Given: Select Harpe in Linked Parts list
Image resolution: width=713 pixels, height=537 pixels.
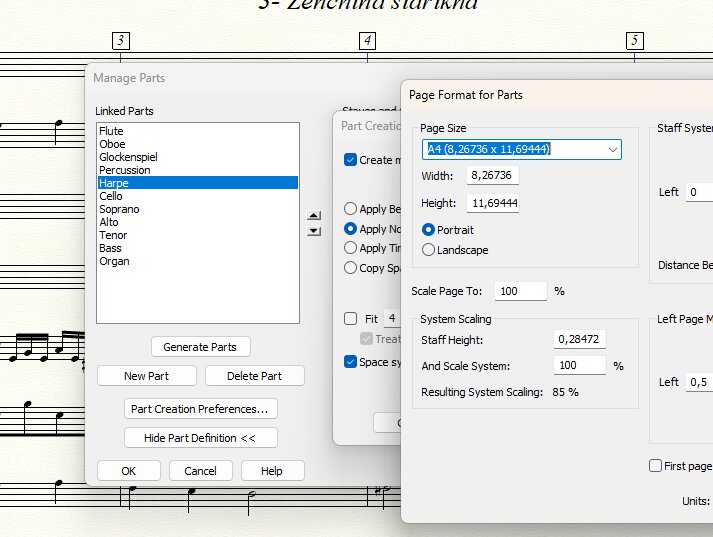Looking at the screenshot, I should [x=197, y=183].
